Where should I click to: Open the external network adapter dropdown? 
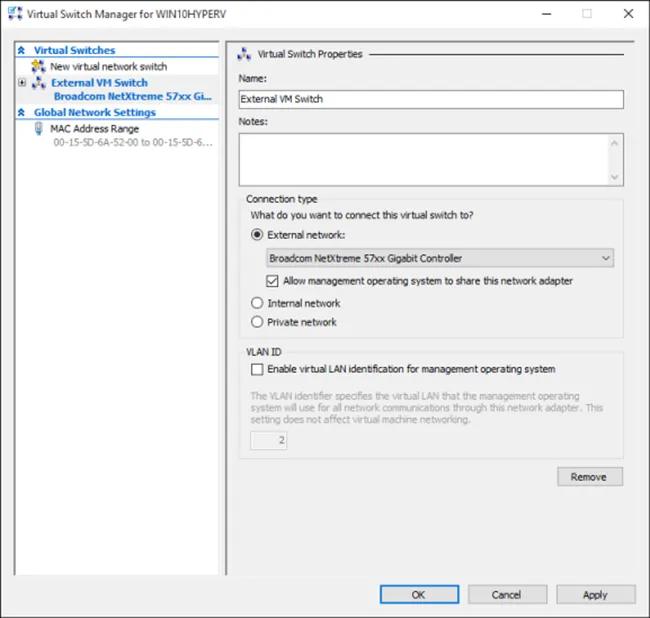[x=606, y=258]
